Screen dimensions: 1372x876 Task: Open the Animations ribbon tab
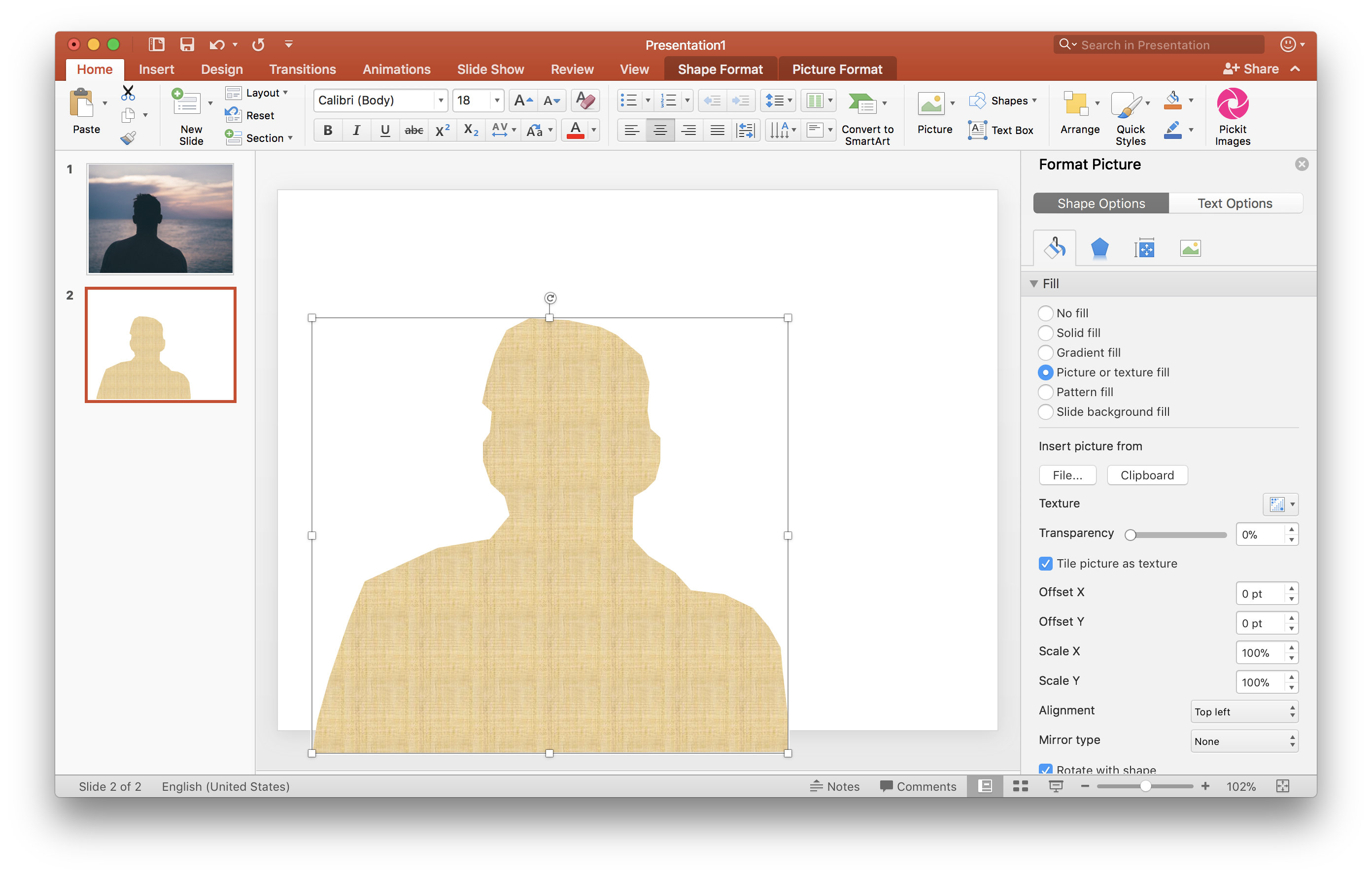pyautogui.click(x=396, y=69)
